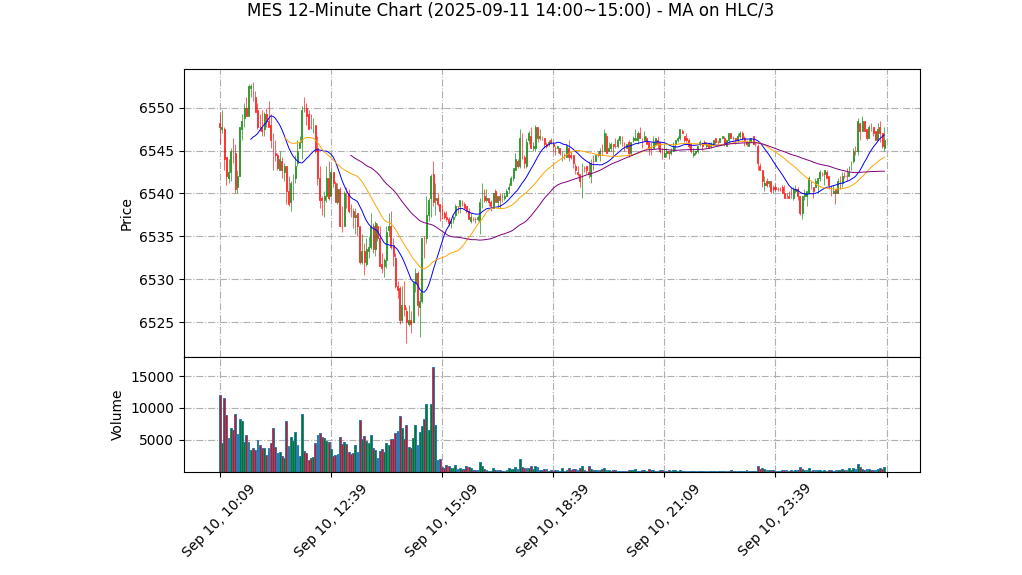Click the 6535 price axis label
The image size is (1022, 575).
156,237
